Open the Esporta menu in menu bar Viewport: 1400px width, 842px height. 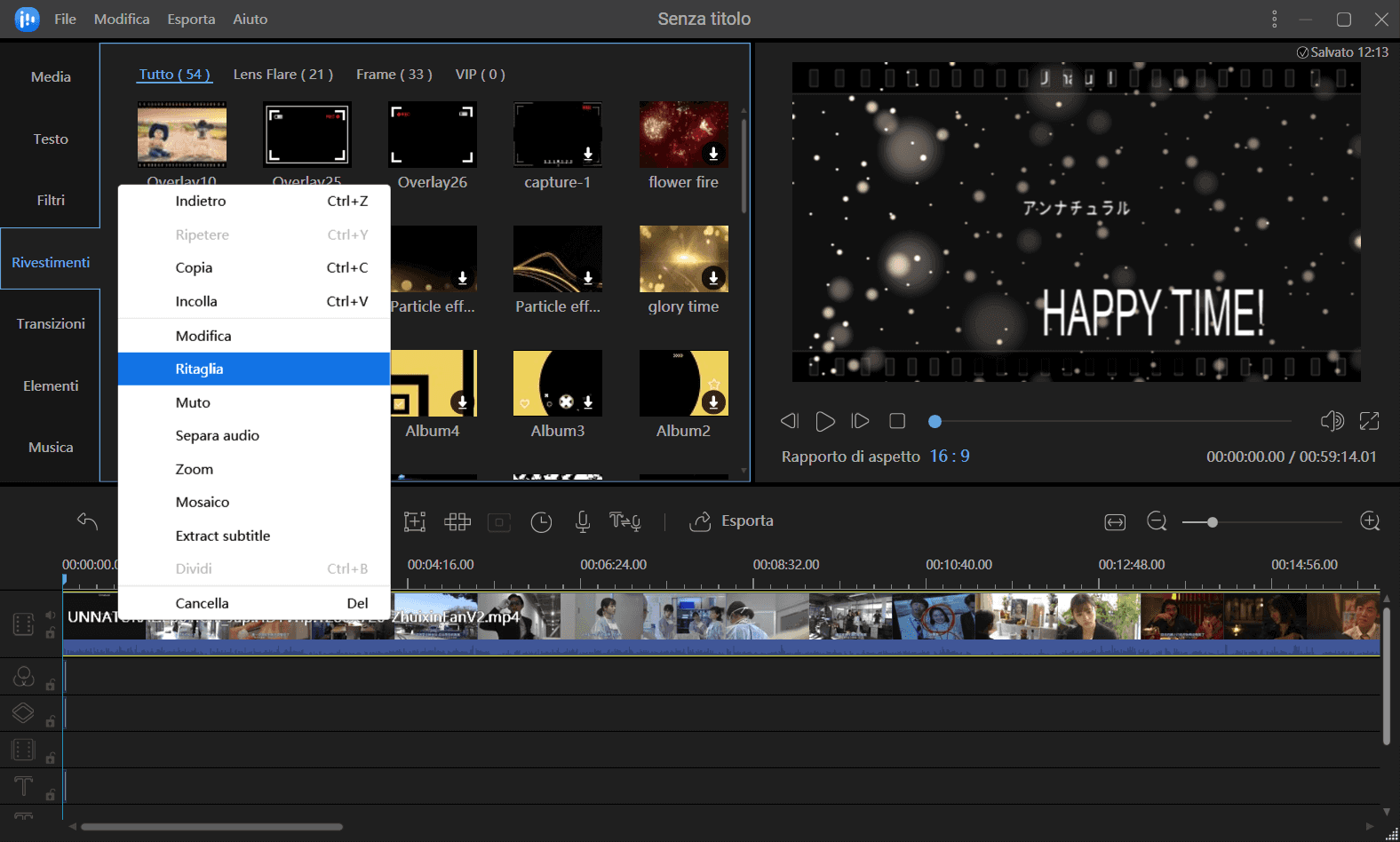click(x=191, y=20)
